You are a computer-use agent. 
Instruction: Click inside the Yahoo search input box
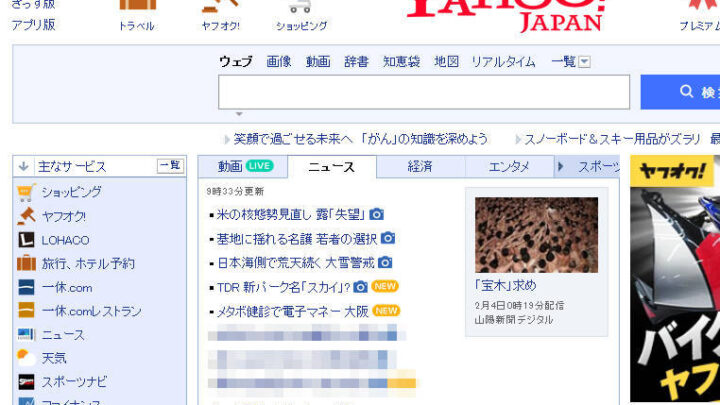coord(424,92)
